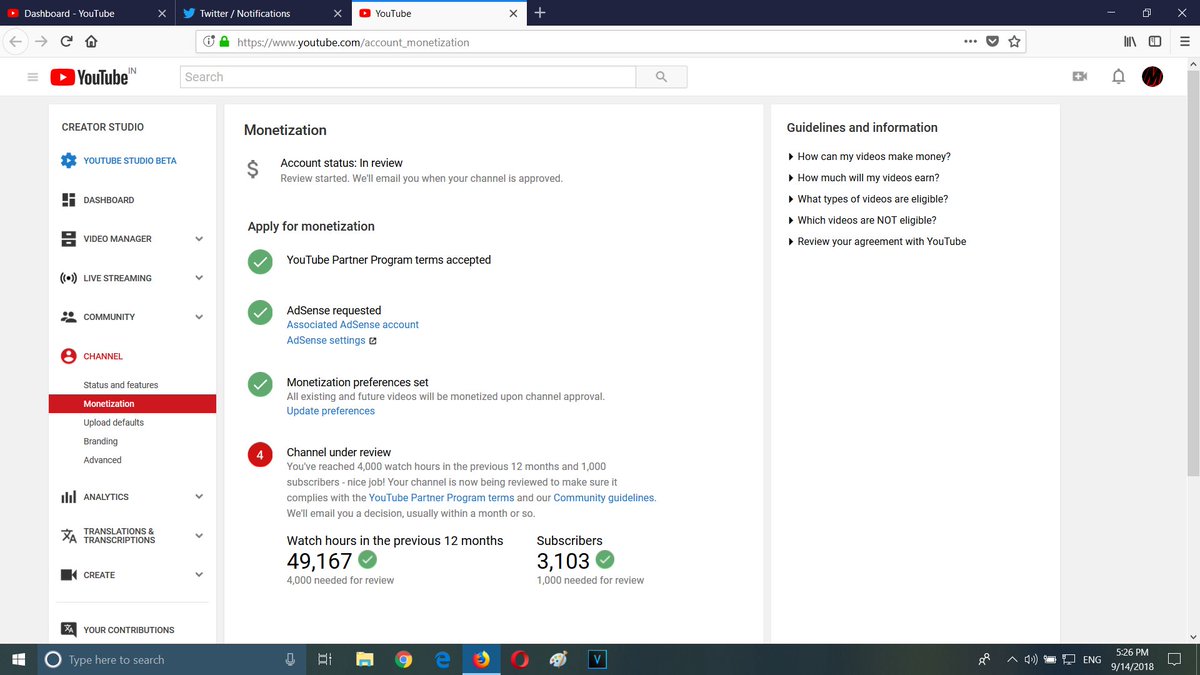
Task: Expand 'How can my videos make money?'
Action: tap(869, 157)
